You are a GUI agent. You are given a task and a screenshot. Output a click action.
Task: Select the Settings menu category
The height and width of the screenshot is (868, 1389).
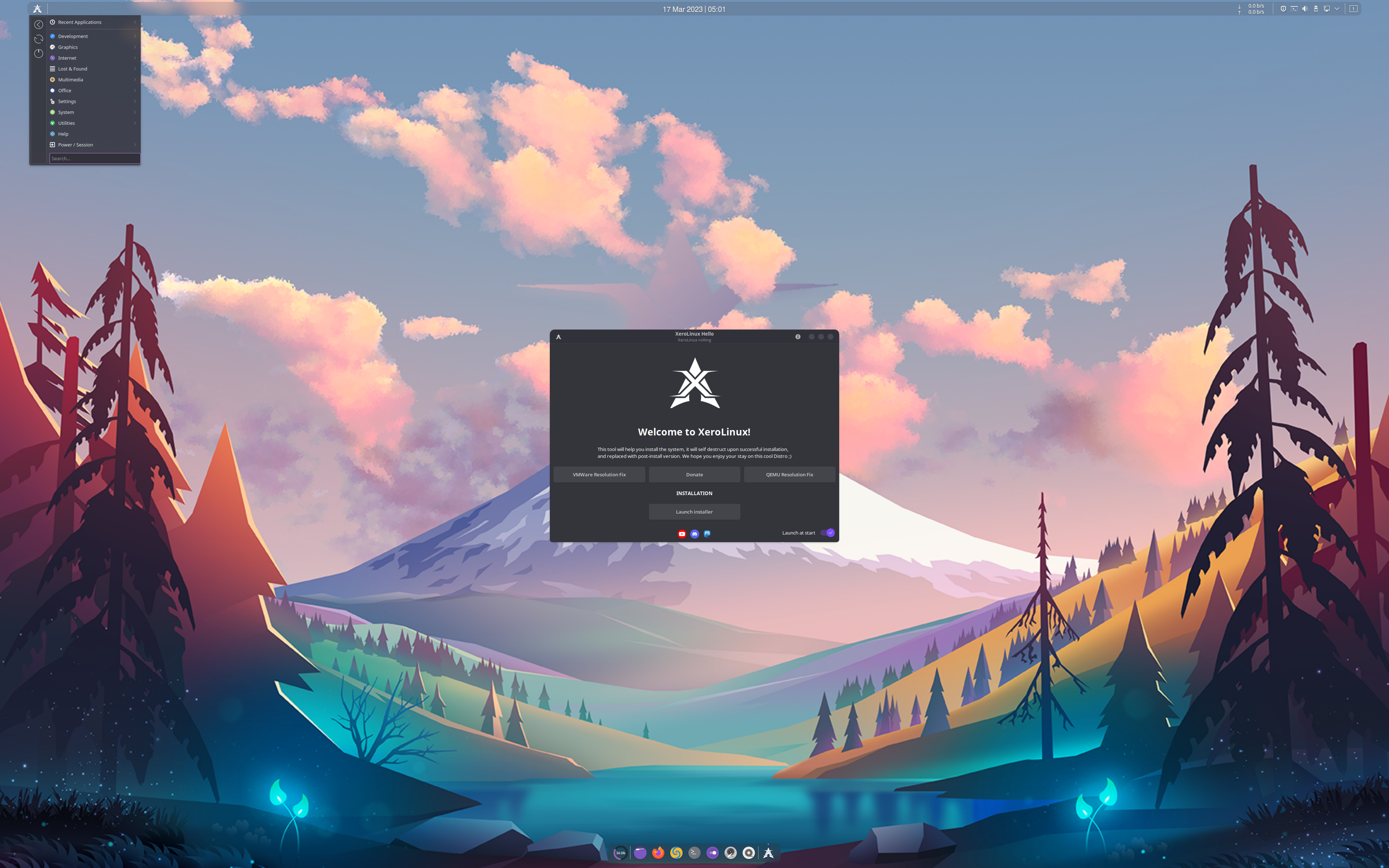(x=94, y=102)
